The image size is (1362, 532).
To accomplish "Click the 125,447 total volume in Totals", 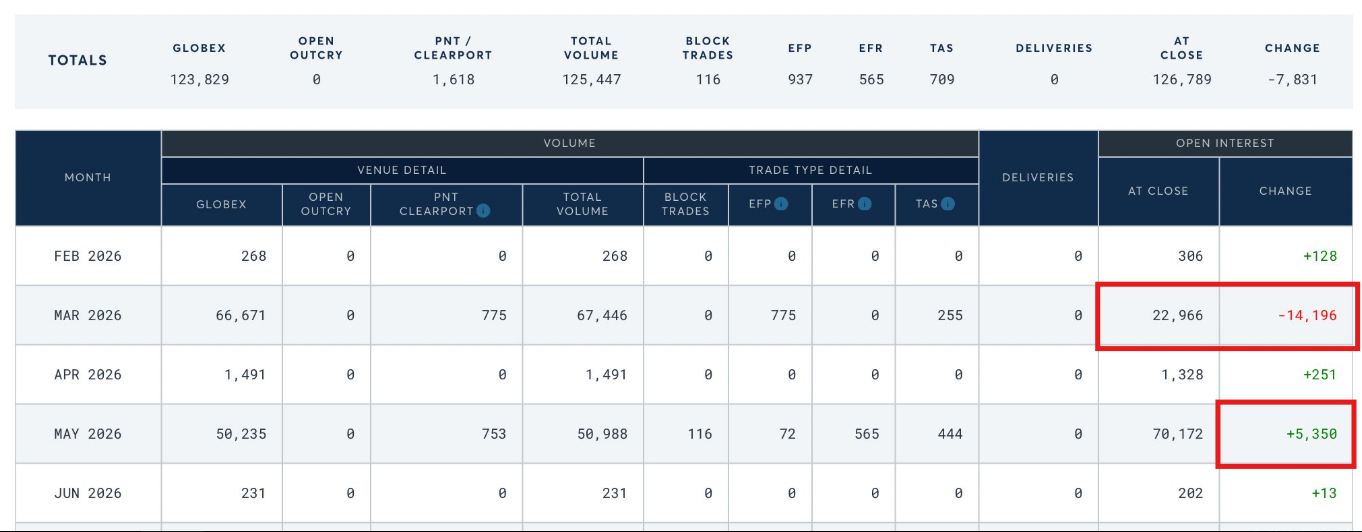I will point(590,79).
